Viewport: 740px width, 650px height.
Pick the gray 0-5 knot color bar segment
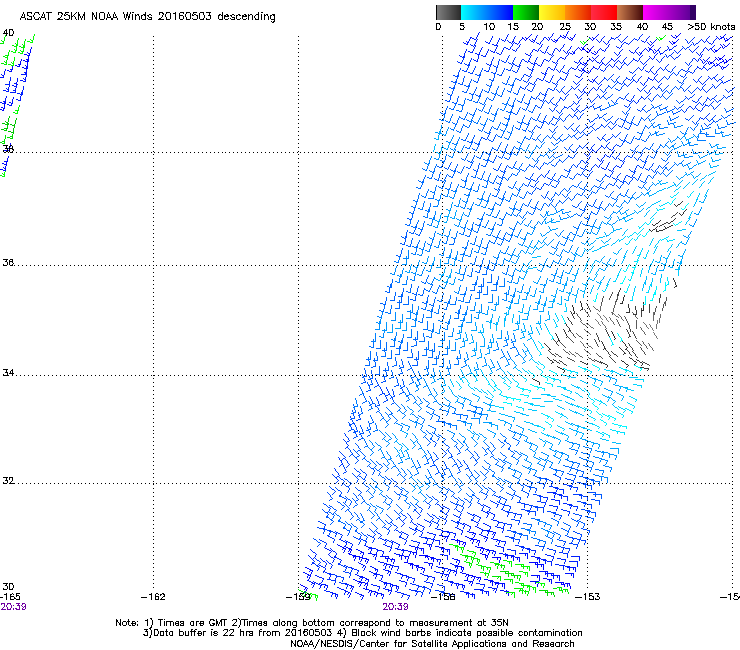click(x=448, y=12)
